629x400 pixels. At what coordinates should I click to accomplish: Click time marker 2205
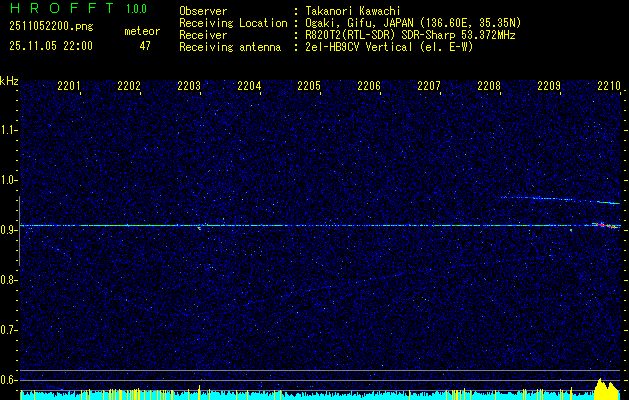click(309, 85)
